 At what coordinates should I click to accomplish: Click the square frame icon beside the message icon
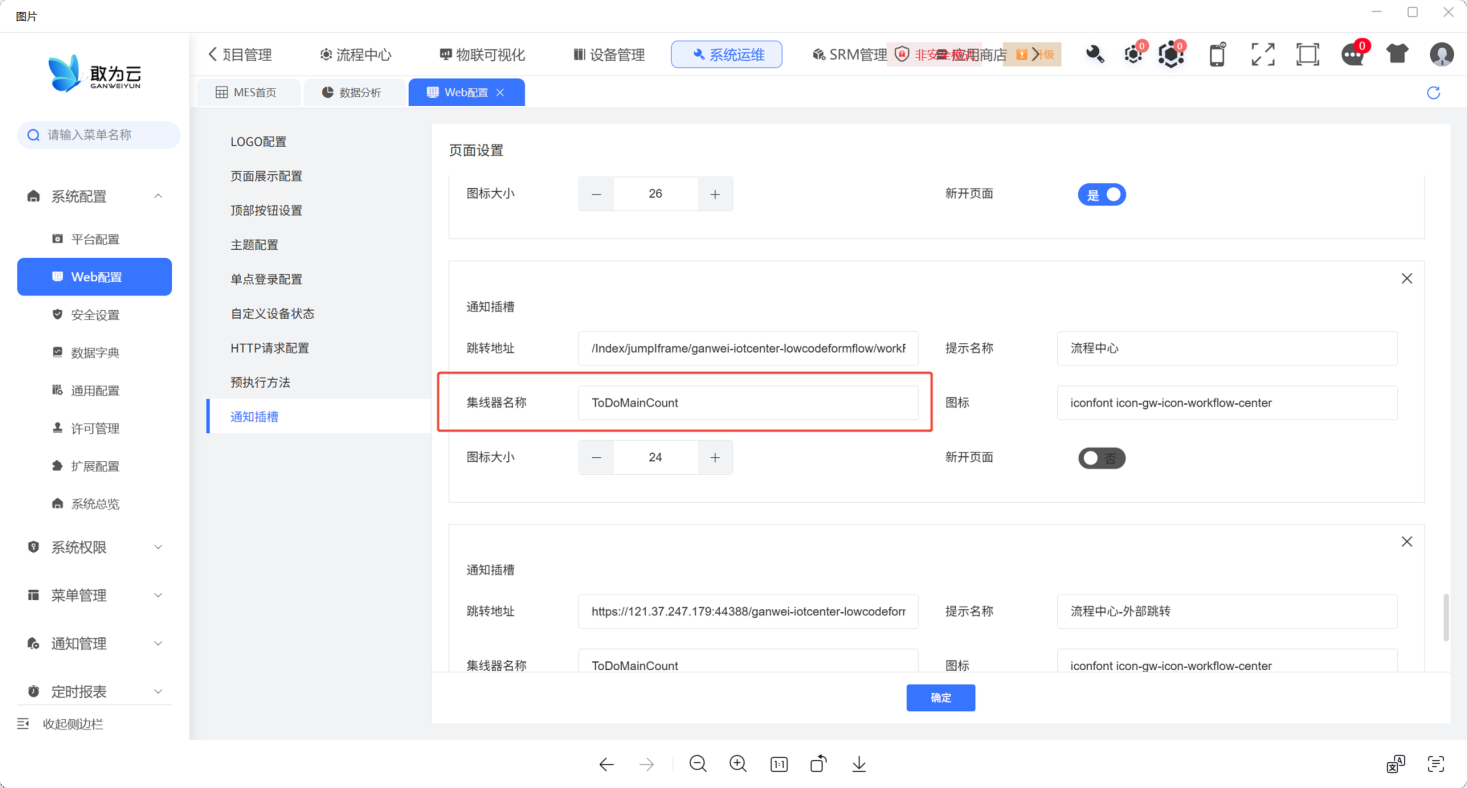coord(1307,55)
